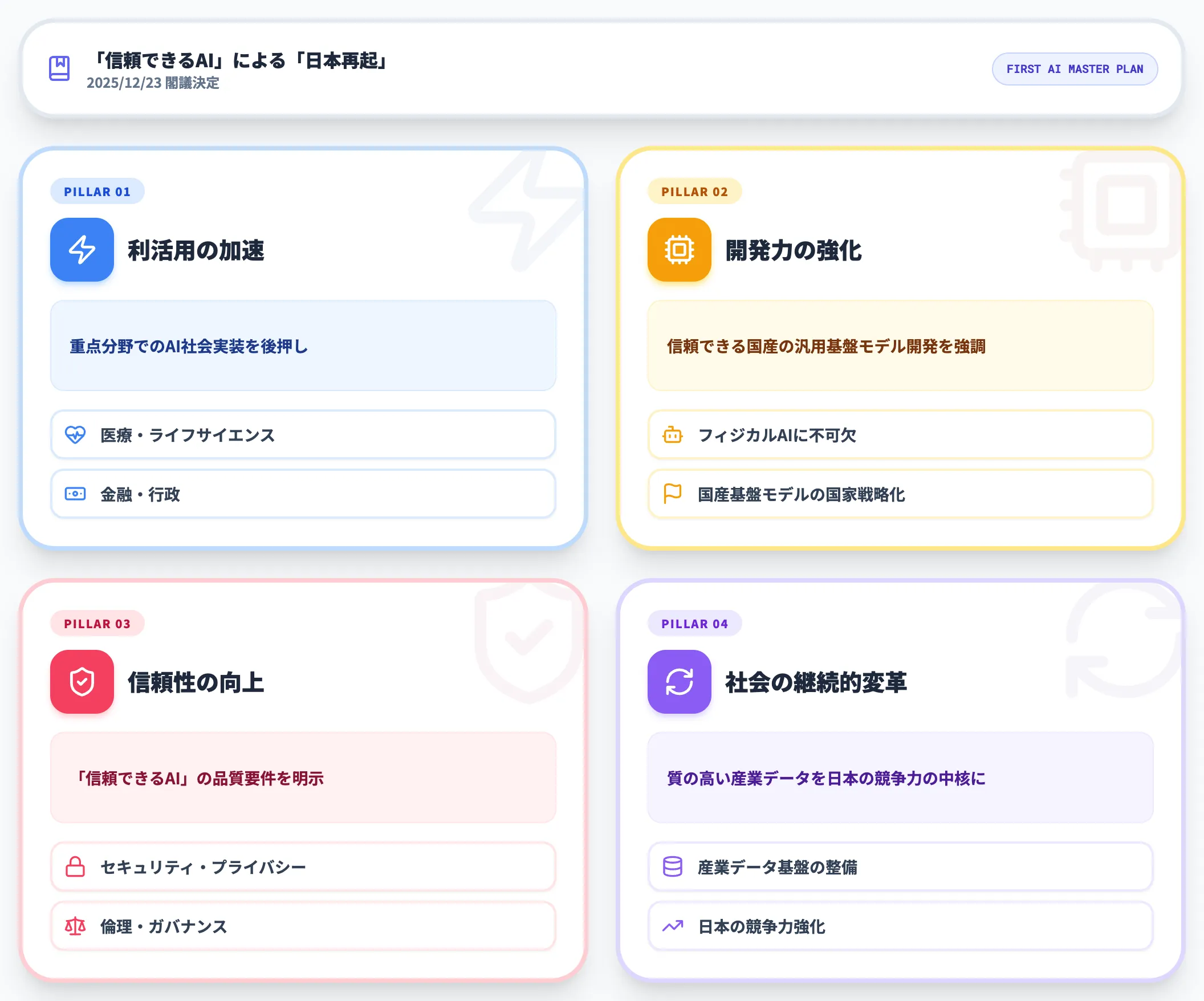The image size is (1204, 1001).
Task: Open the 医療・ライフサイエンス item
Action: 303,434
